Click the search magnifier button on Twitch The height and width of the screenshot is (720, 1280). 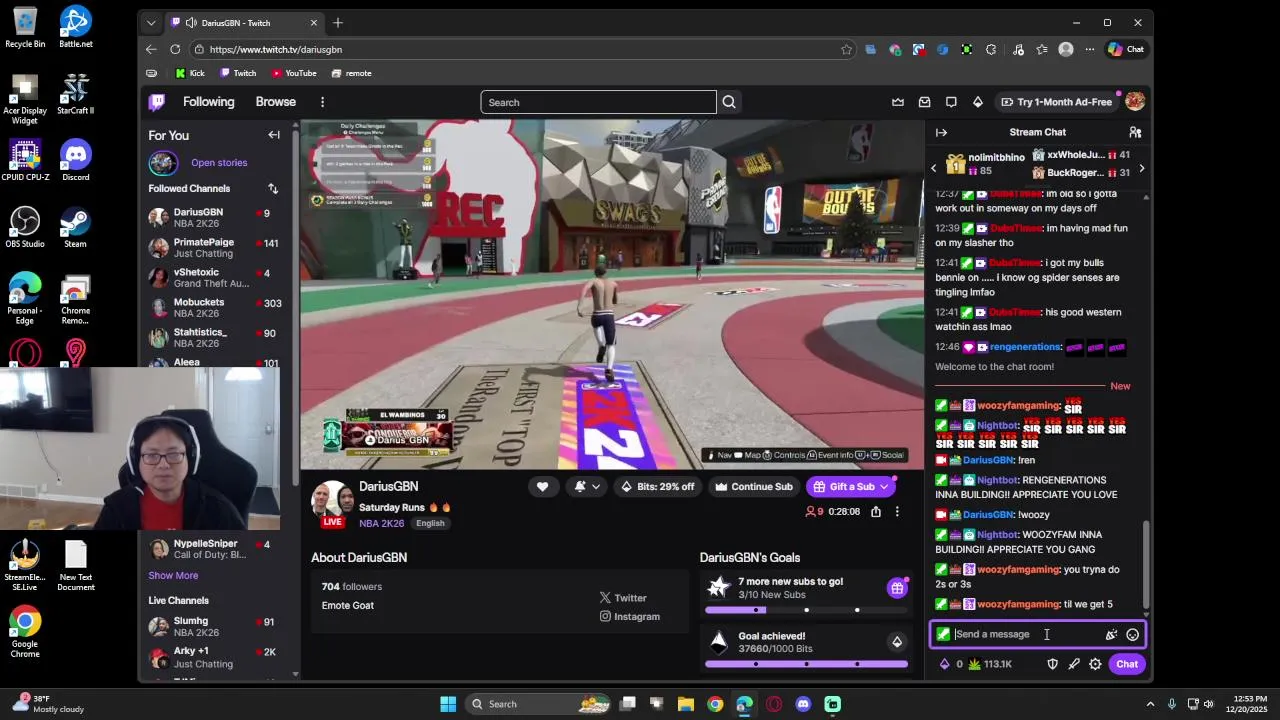point(729,102)
